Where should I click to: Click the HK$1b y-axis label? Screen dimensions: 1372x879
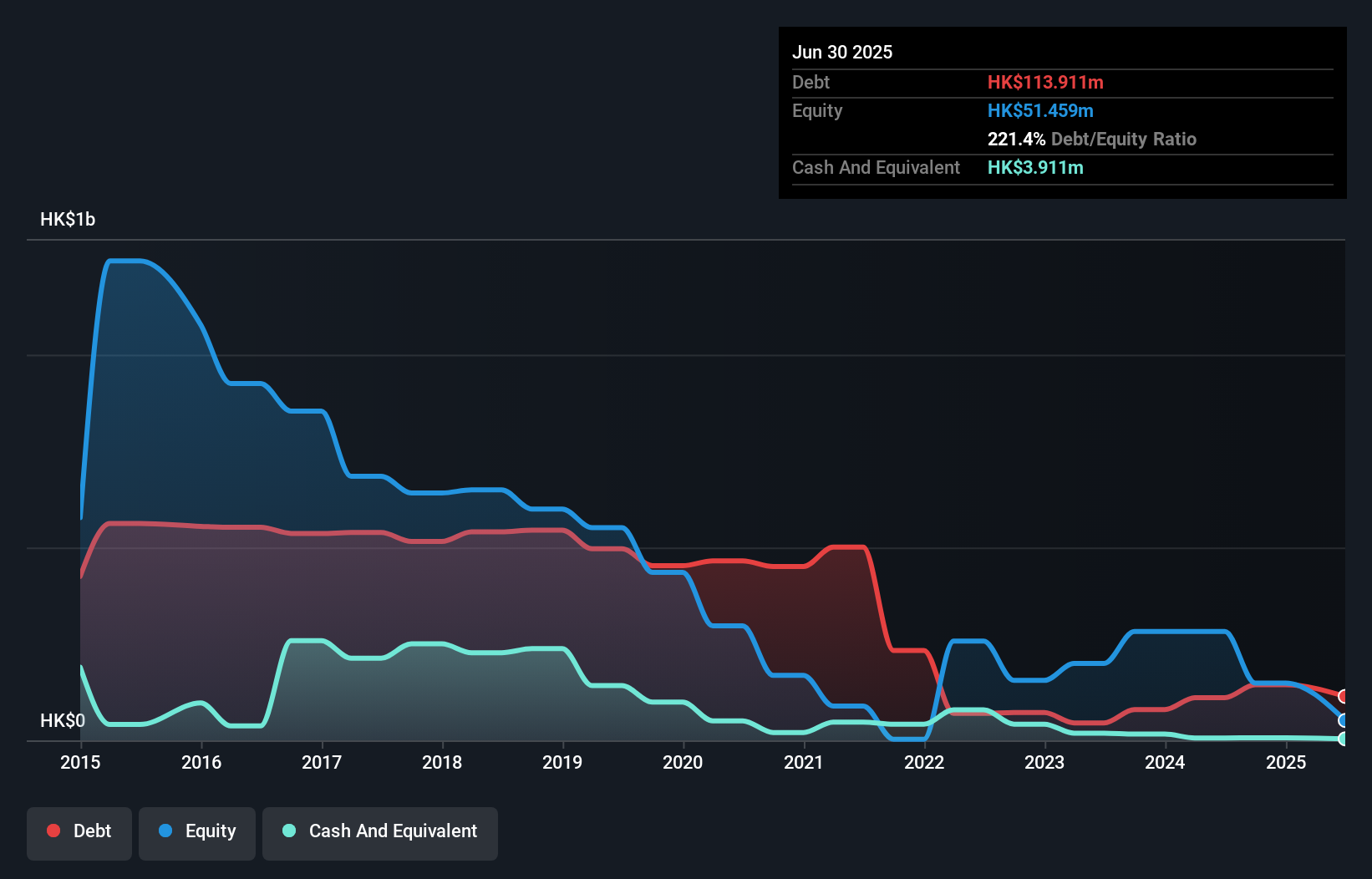pos(68,220)
